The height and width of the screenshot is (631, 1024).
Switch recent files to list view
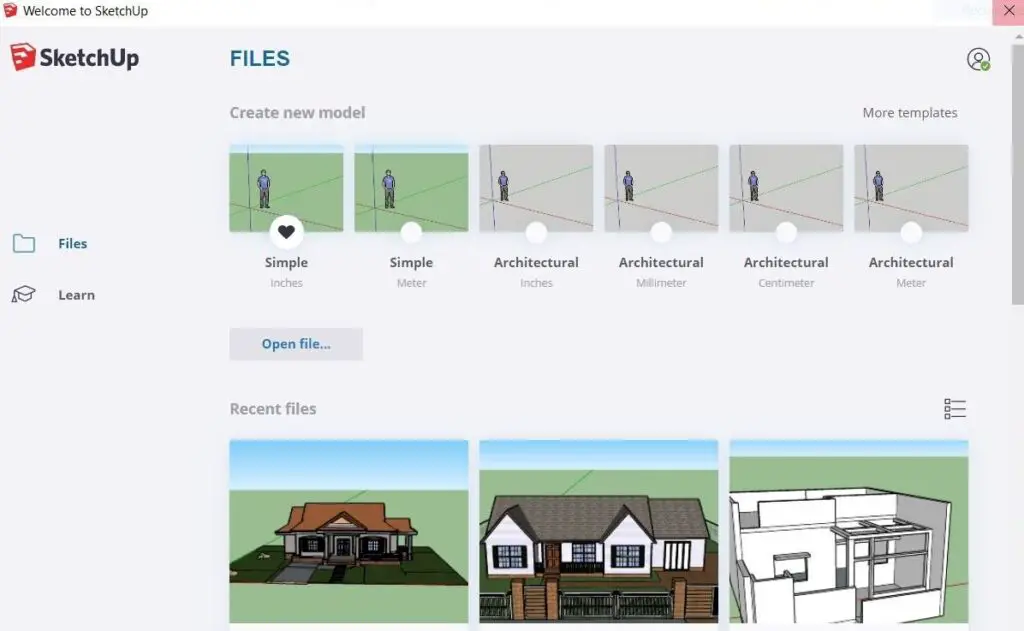point(955,409)
